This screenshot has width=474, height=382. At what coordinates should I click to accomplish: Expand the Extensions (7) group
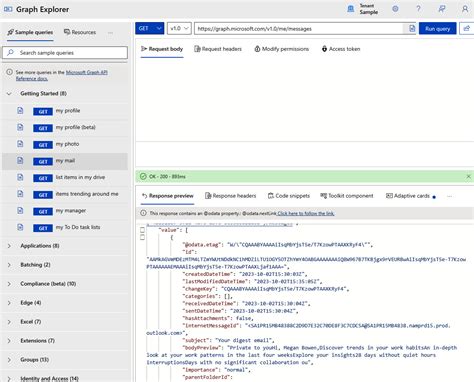coord(9,341)
